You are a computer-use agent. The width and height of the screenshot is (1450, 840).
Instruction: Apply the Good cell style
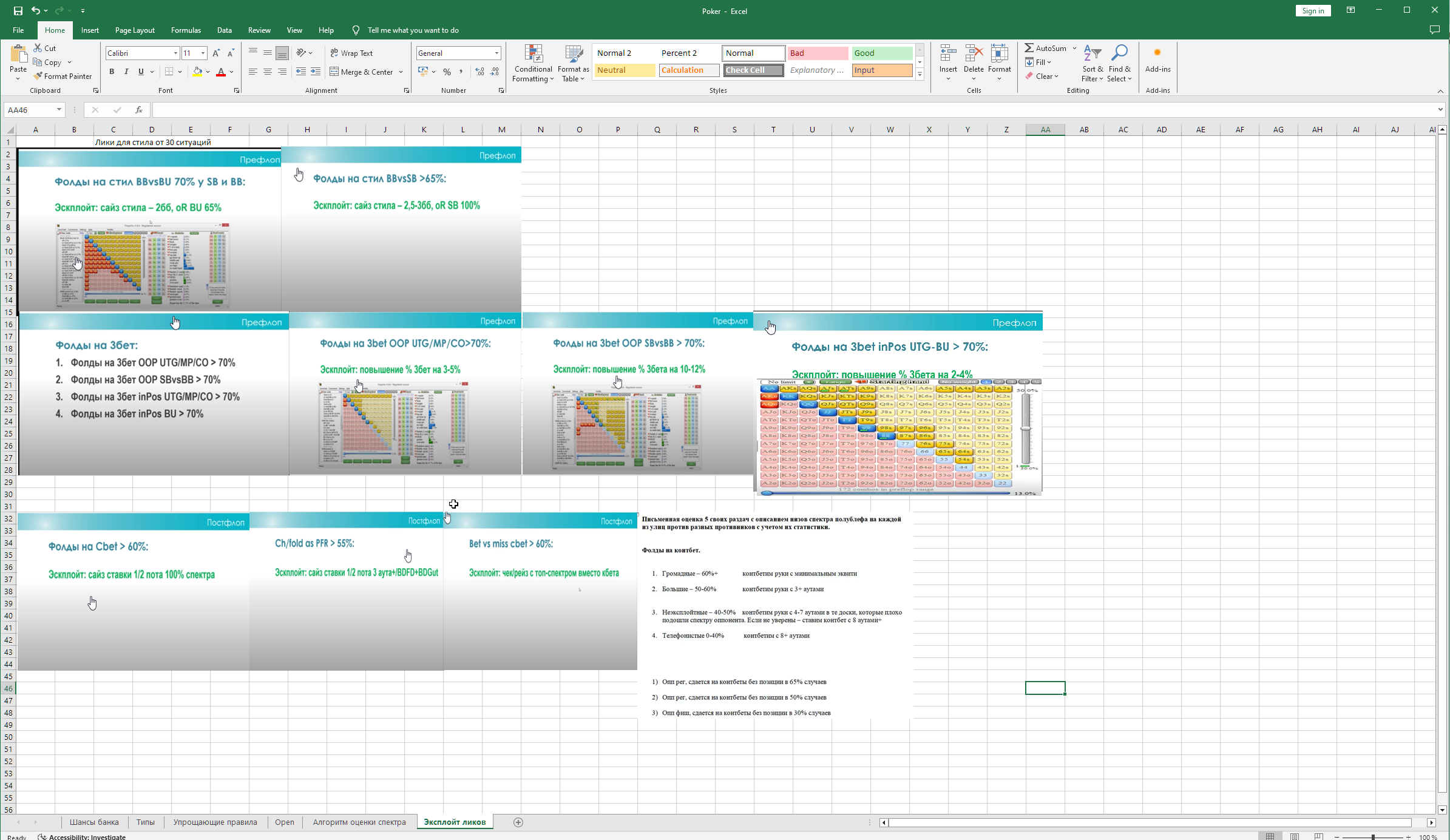click(x=882, y=53)
